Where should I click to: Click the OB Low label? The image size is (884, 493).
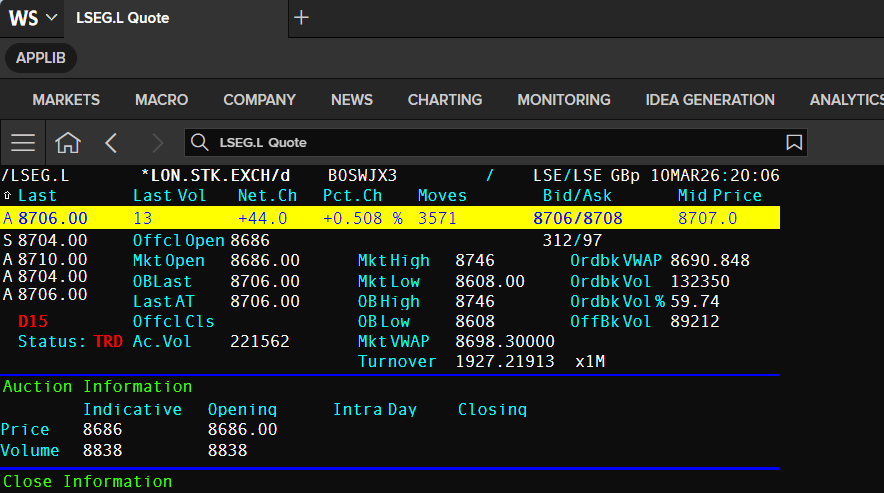click(x=384, y=322)
